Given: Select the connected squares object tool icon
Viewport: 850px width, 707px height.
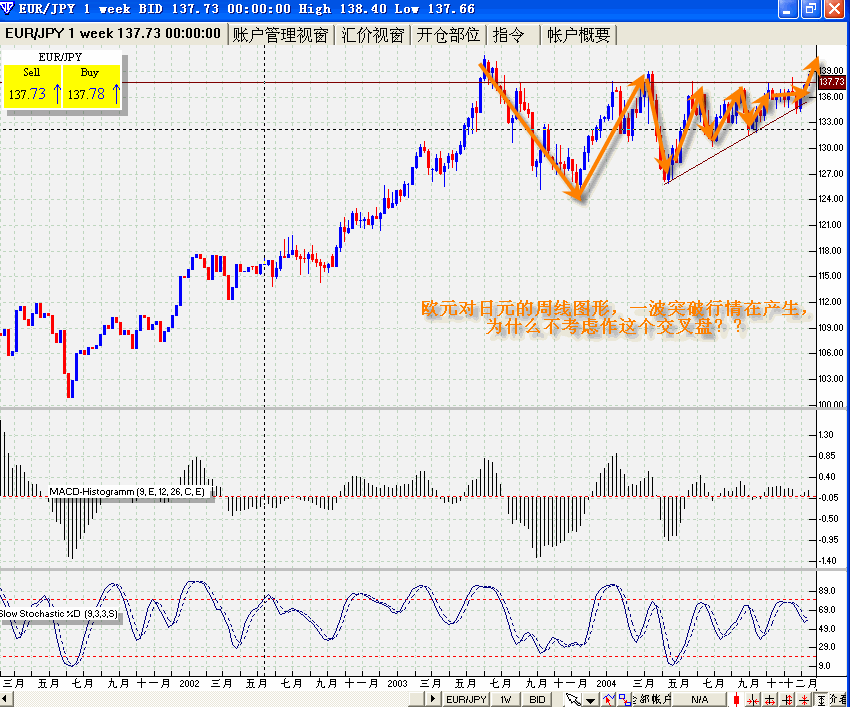Looking at the screenshot, I should (624, 699).
